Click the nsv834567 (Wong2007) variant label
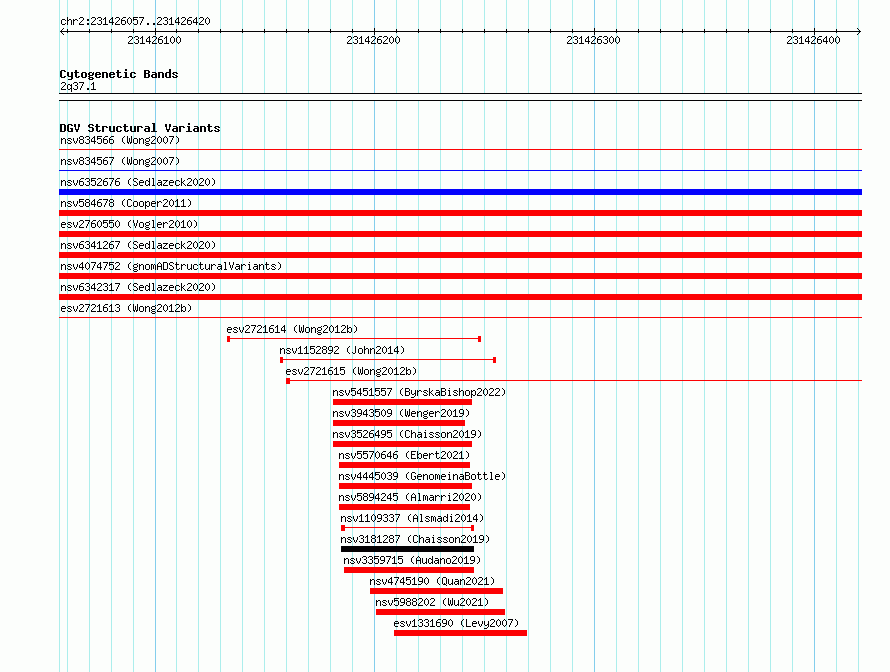This screenshot has height=672, width=890. 120,161
